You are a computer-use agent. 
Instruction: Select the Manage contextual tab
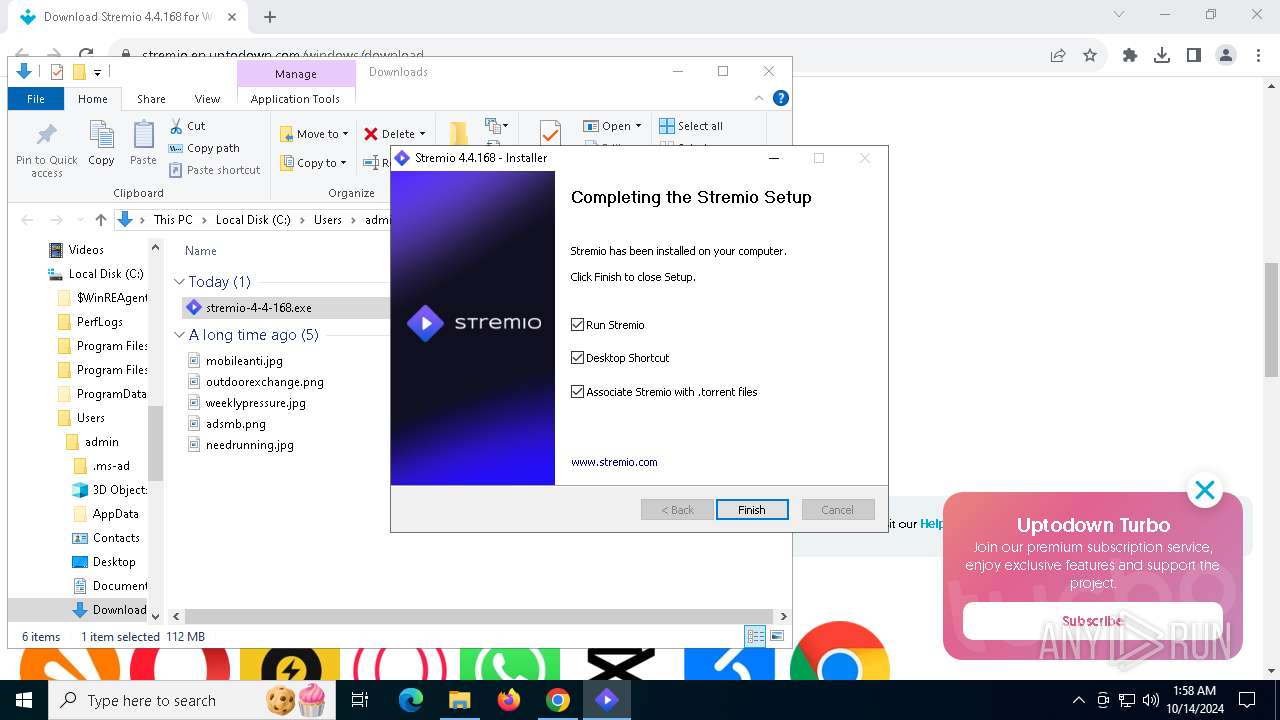click(296, 74)
